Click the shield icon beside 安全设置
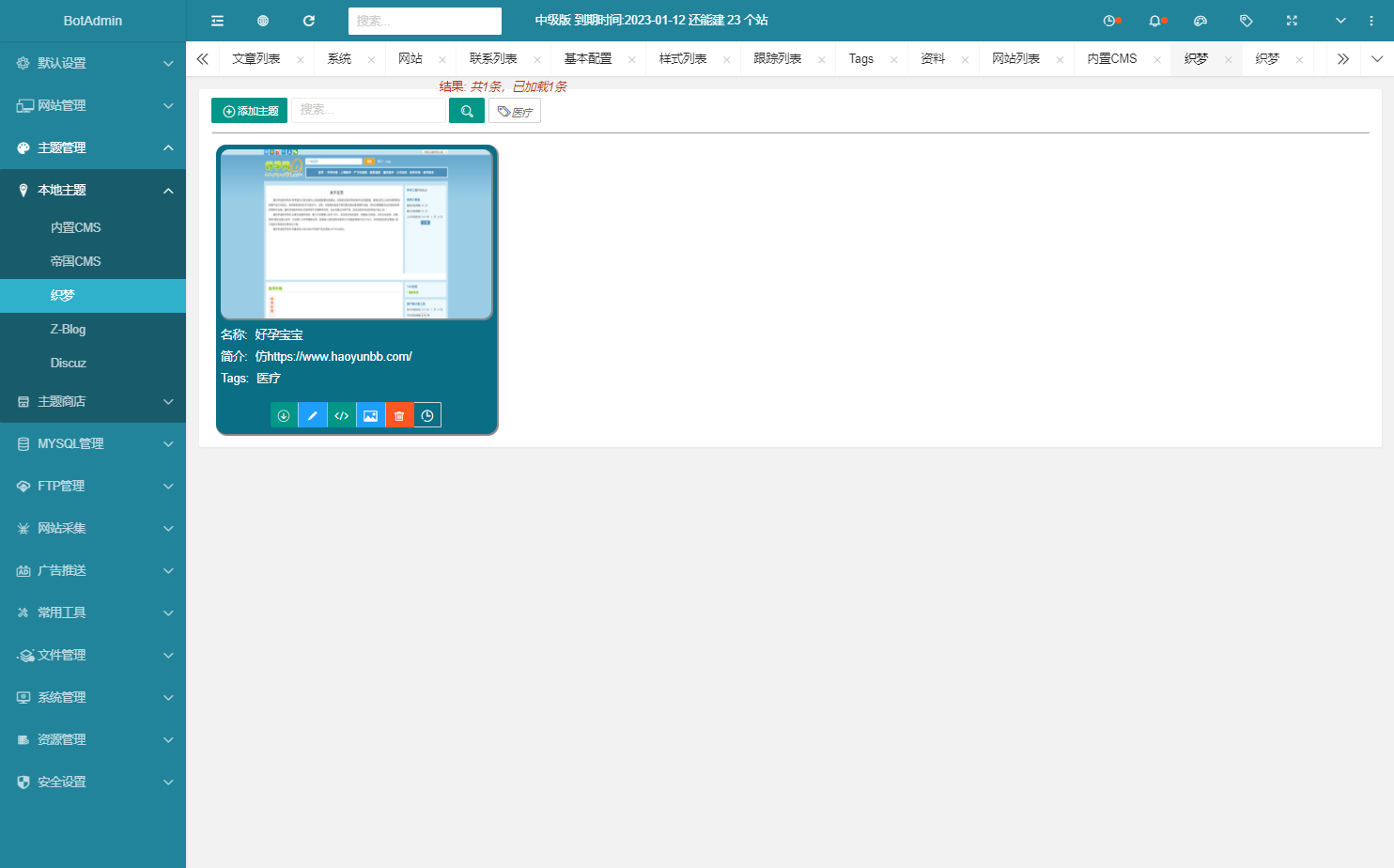The width and height of the screenshot is (1394, 868). [23, 782]
